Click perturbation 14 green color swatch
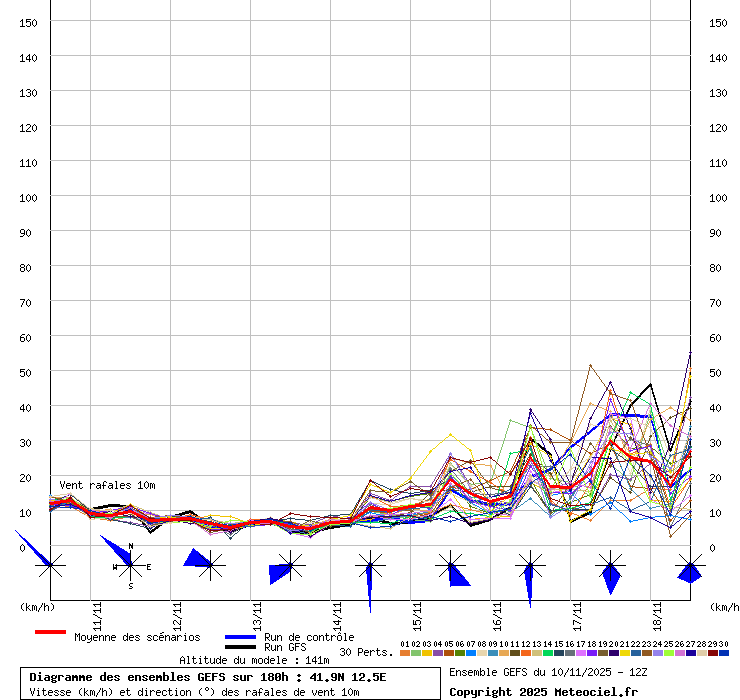Screen dimensions: 740x700 coord(547,653)
